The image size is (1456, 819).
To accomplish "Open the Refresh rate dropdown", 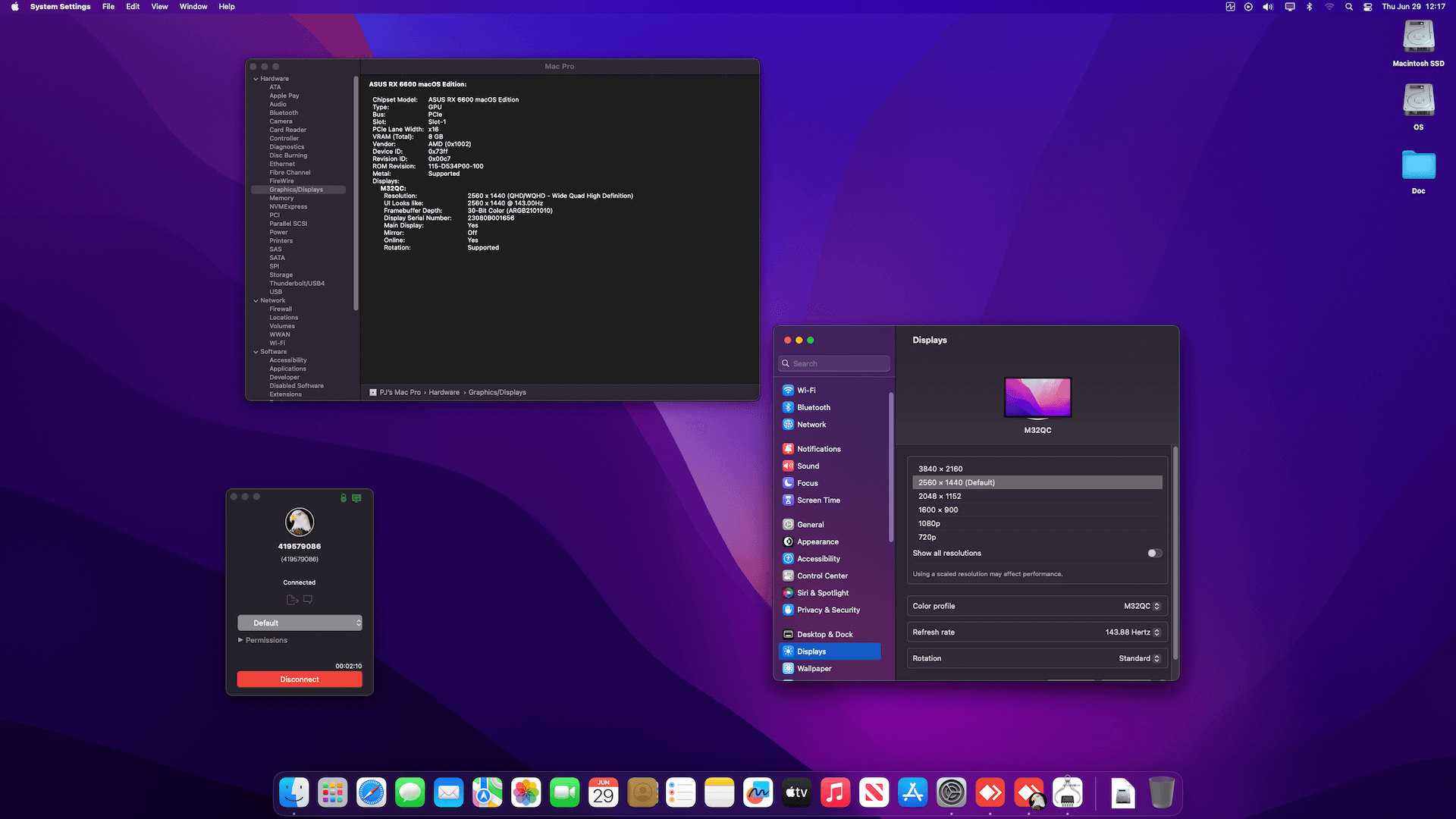I will [1133, 632].
